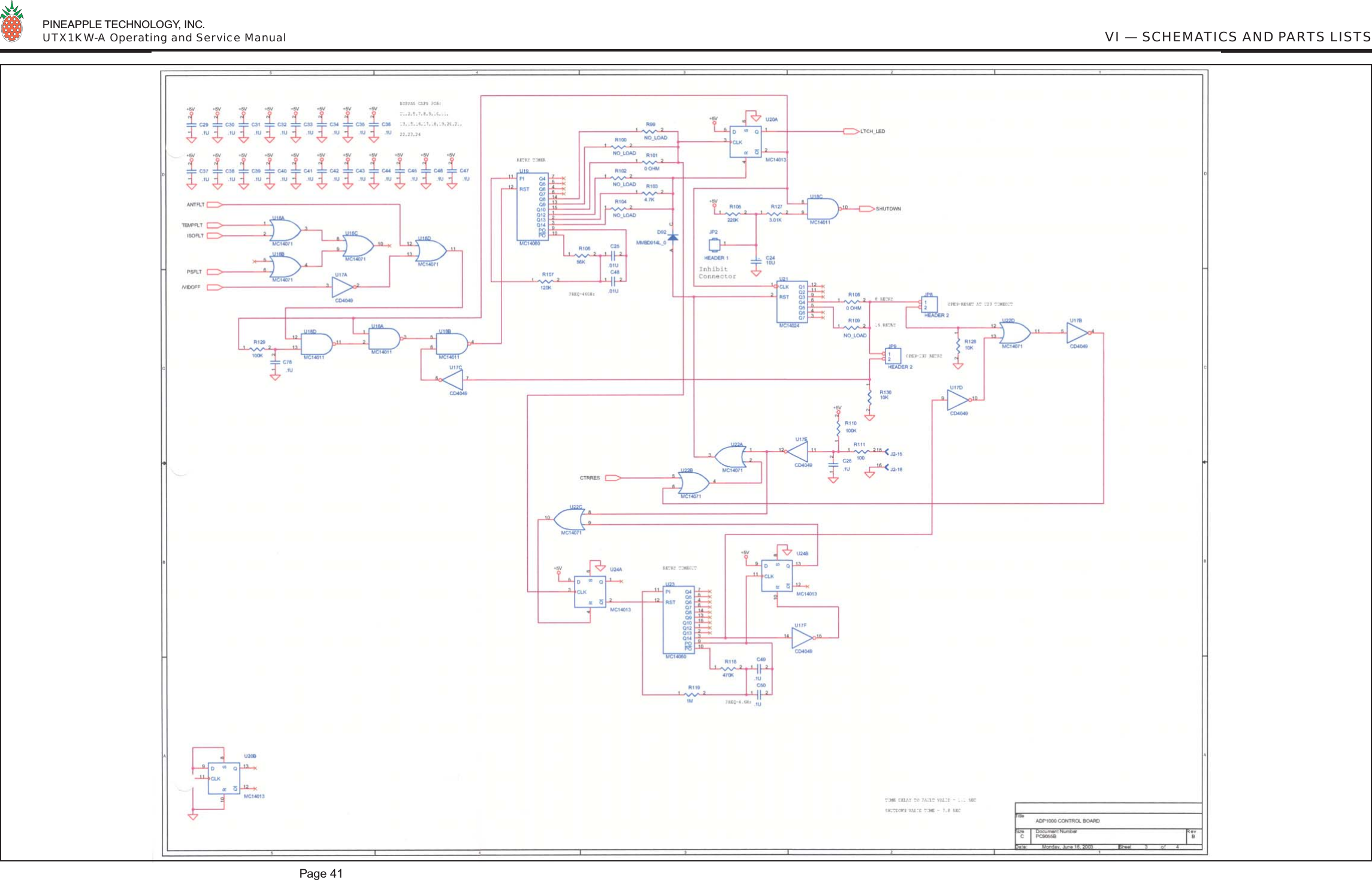The image size is (1372, 880).
Task: Select the U19 MC14060 counter block
Action: (533, 207)
